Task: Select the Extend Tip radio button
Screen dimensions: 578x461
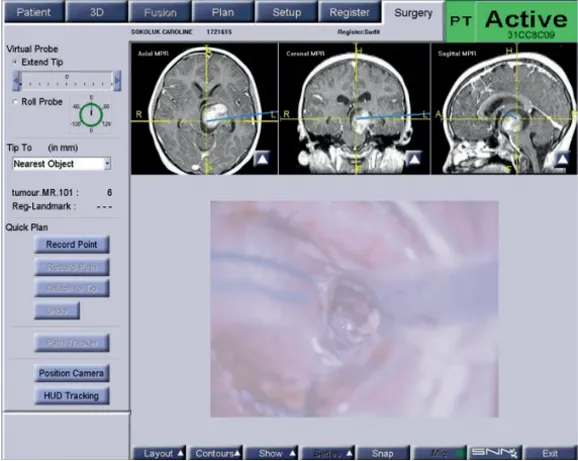Action: [15, 62]
